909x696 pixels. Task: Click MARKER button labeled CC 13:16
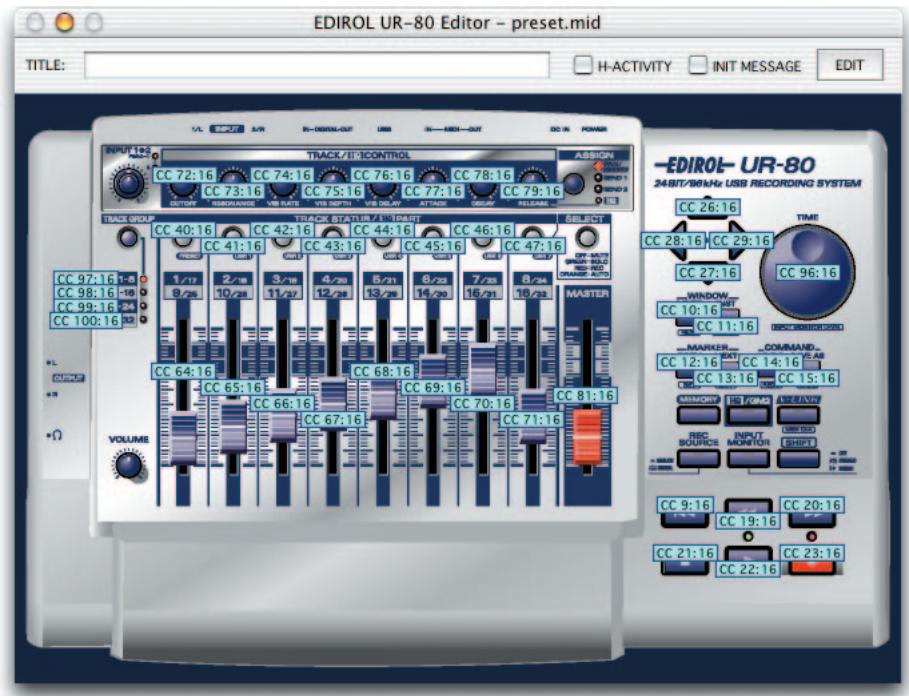coord(725,378)
